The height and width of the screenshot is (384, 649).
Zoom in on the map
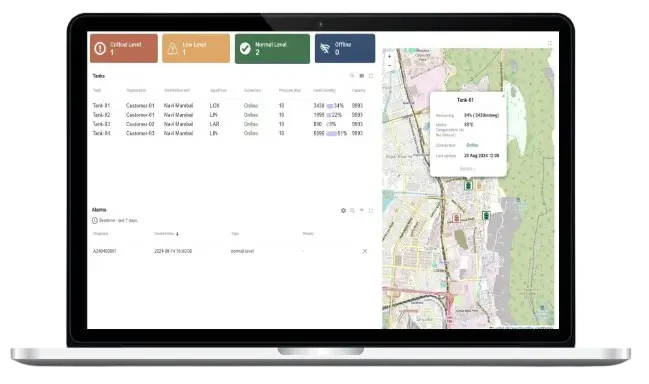coord(389,57)
